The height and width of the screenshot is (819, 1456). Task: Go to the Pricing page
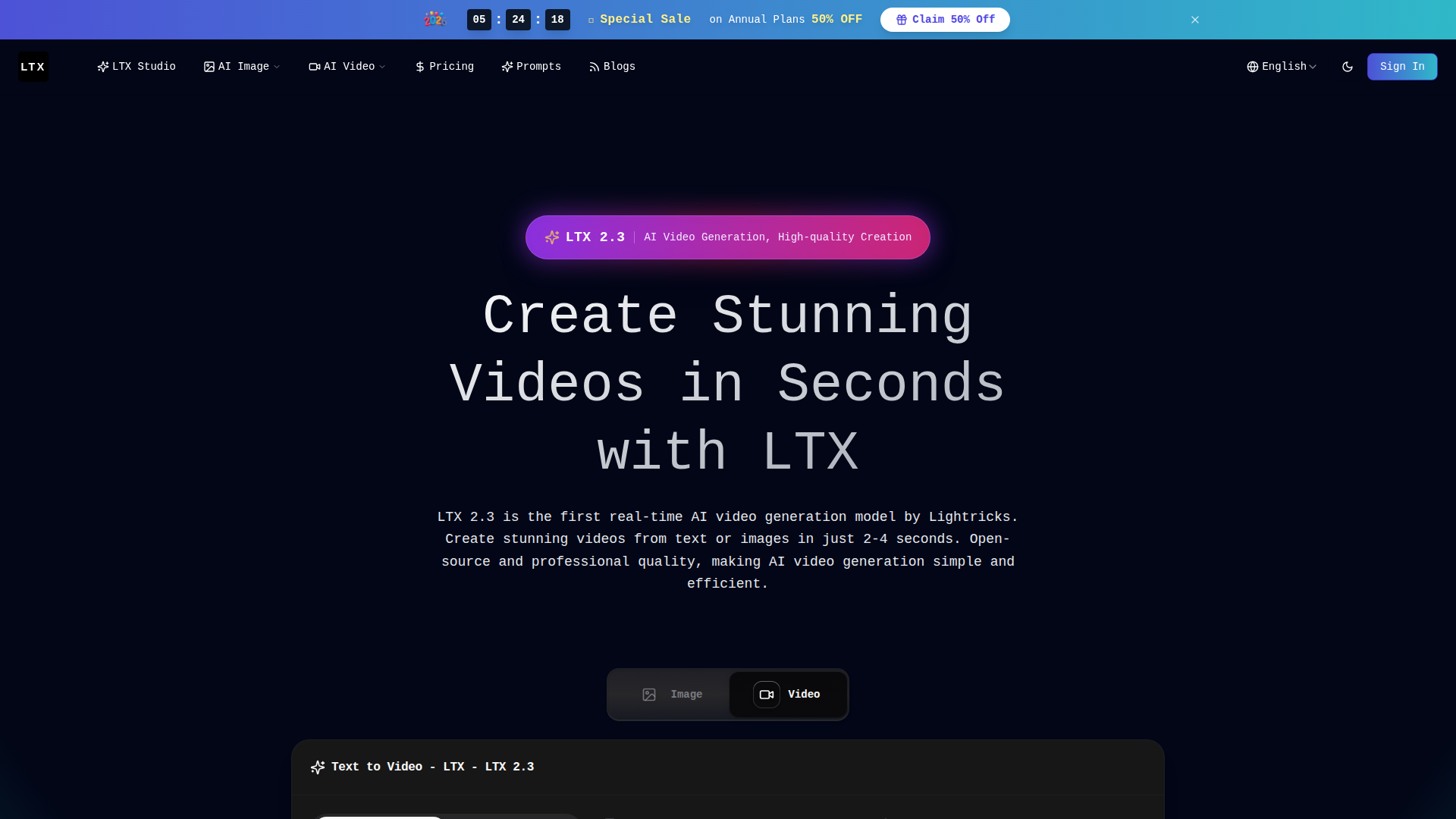(x=444, y=67)
